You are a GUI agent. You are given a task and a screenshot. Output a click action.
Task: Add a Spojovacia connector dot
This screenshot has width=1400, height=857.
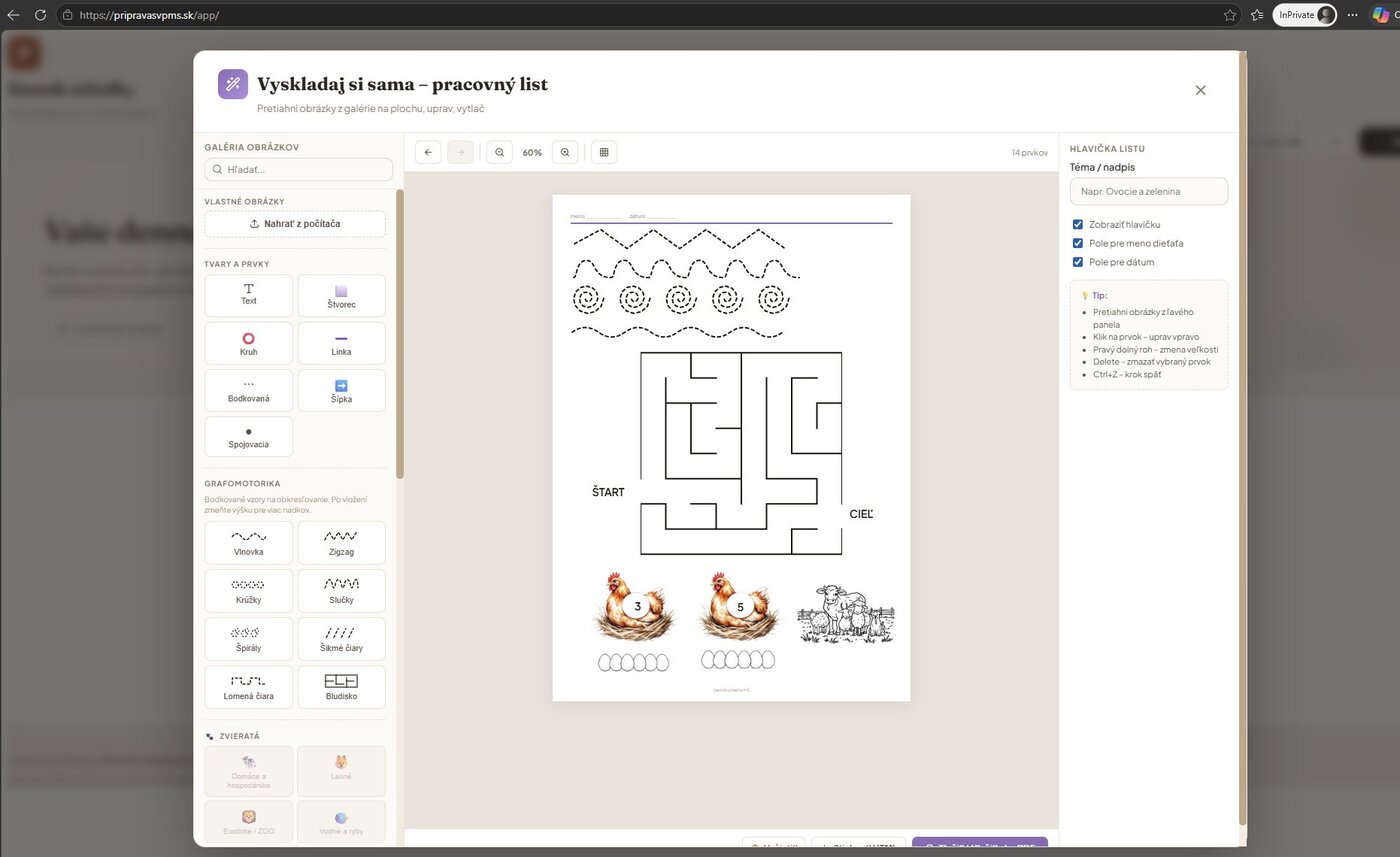(x=249, y=436)
